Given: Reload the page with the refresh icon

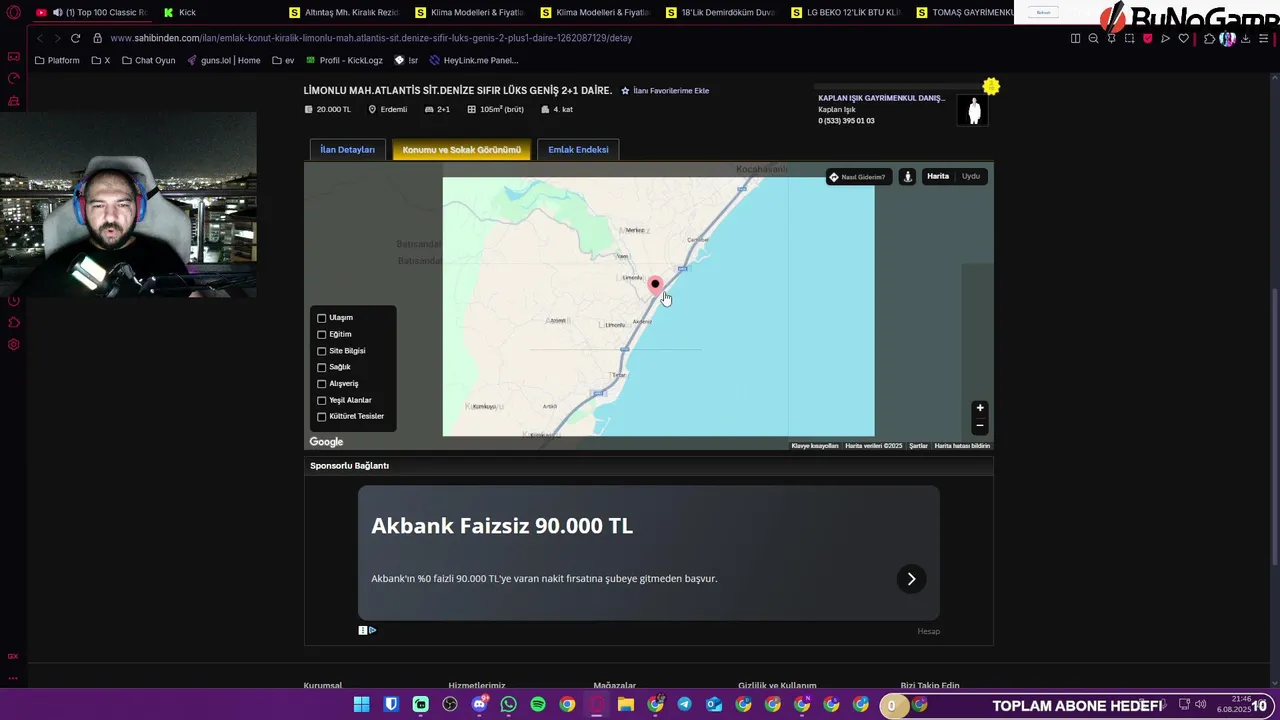Looking at the screenshot, I should point(75,38).
